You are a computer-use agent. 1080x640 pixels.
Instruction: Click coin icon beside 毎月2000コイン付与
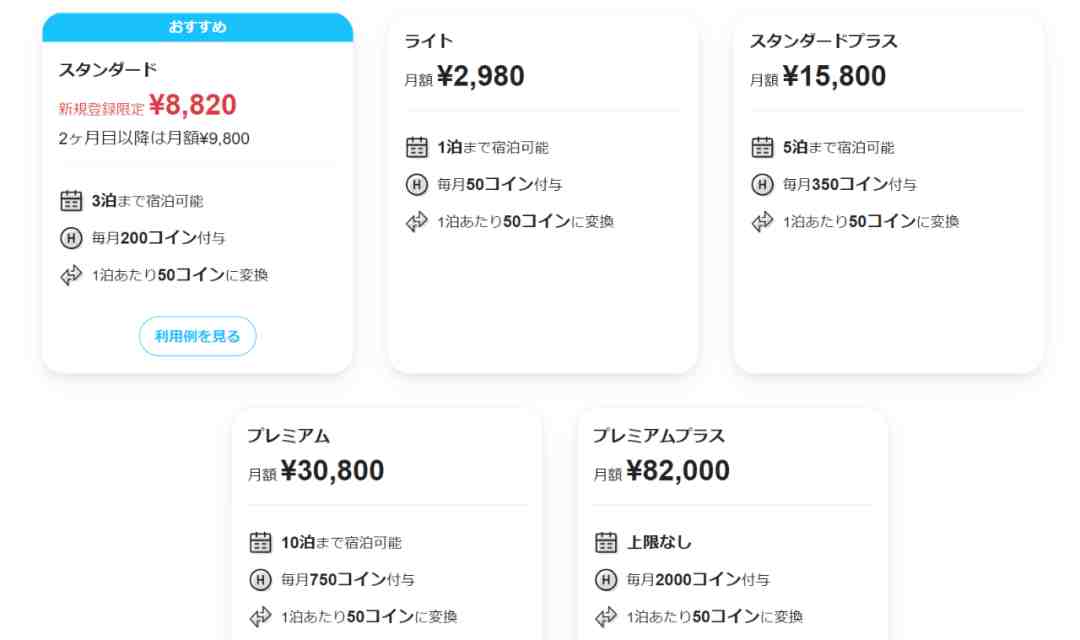(x=606, y=580)
